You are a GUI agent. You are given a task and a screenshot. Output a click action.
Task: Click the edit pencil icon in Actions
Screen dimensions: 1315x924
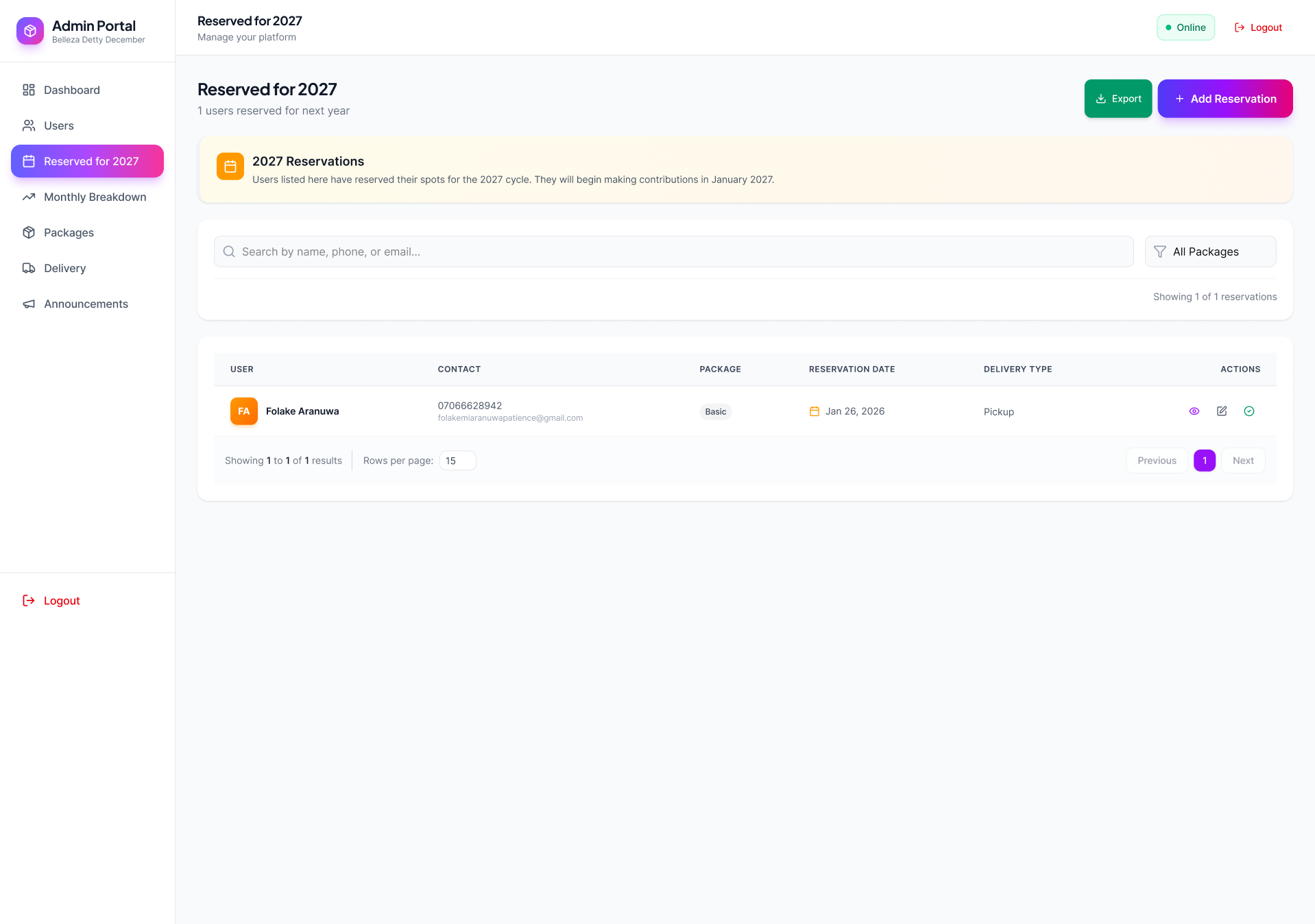1221,411
